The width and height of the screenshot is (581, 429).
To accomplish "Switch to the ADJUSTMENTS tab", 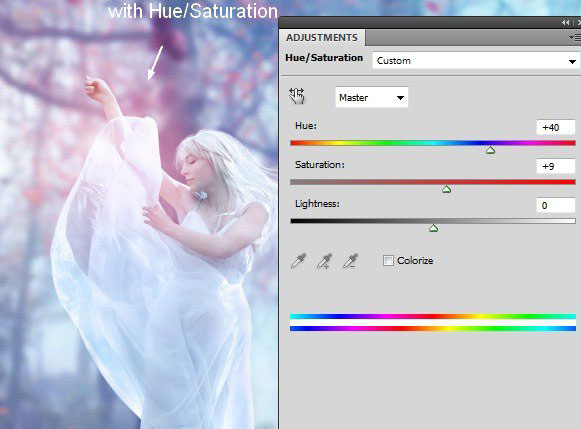I will pos(322,38).
